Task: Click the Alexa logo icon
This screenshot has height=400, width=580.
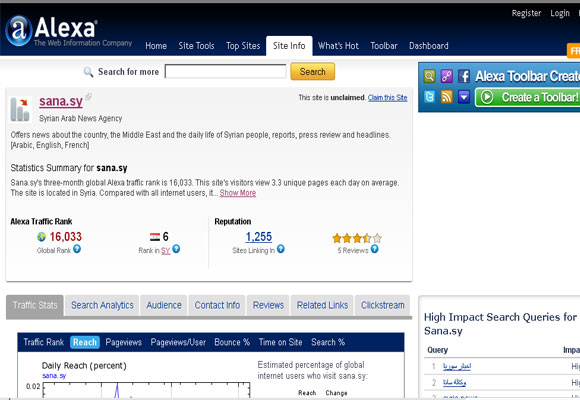Action: pyautogui.click(x=18, y=30)
